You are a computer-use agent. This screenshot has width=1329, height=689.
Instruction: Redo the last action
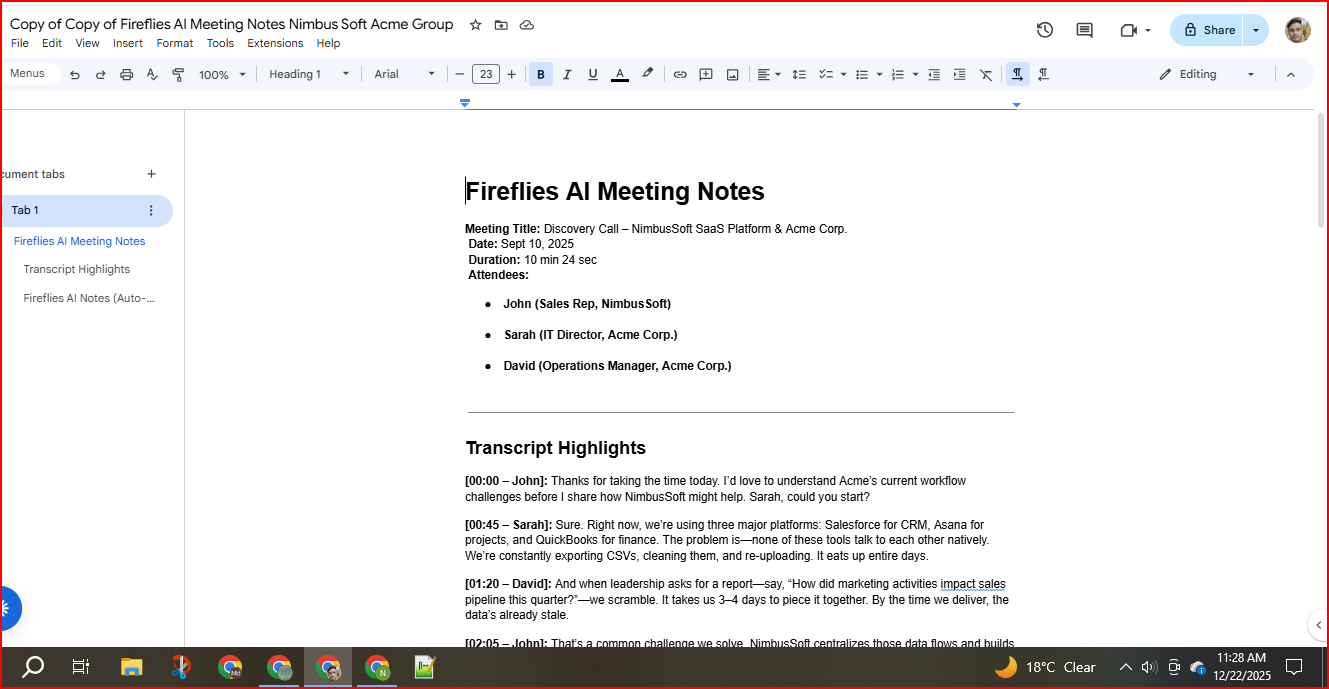100,74
